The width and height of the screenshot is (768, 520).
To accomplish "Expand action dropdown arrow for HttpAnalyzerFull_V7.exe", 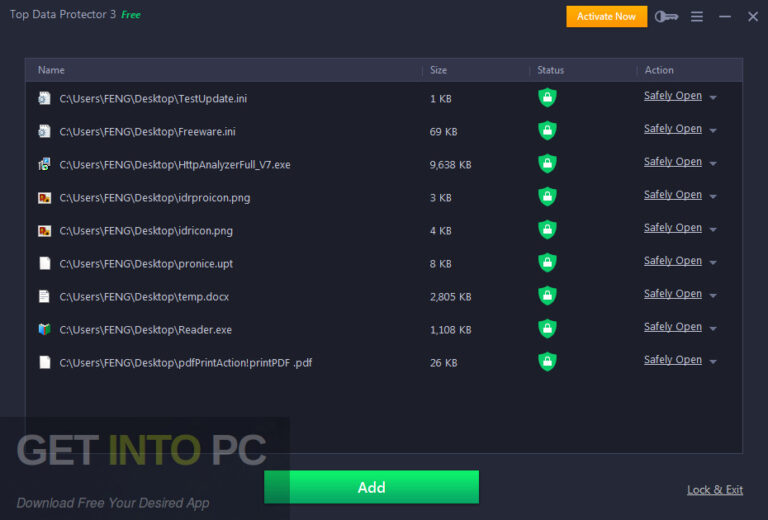I will [713, 163].
